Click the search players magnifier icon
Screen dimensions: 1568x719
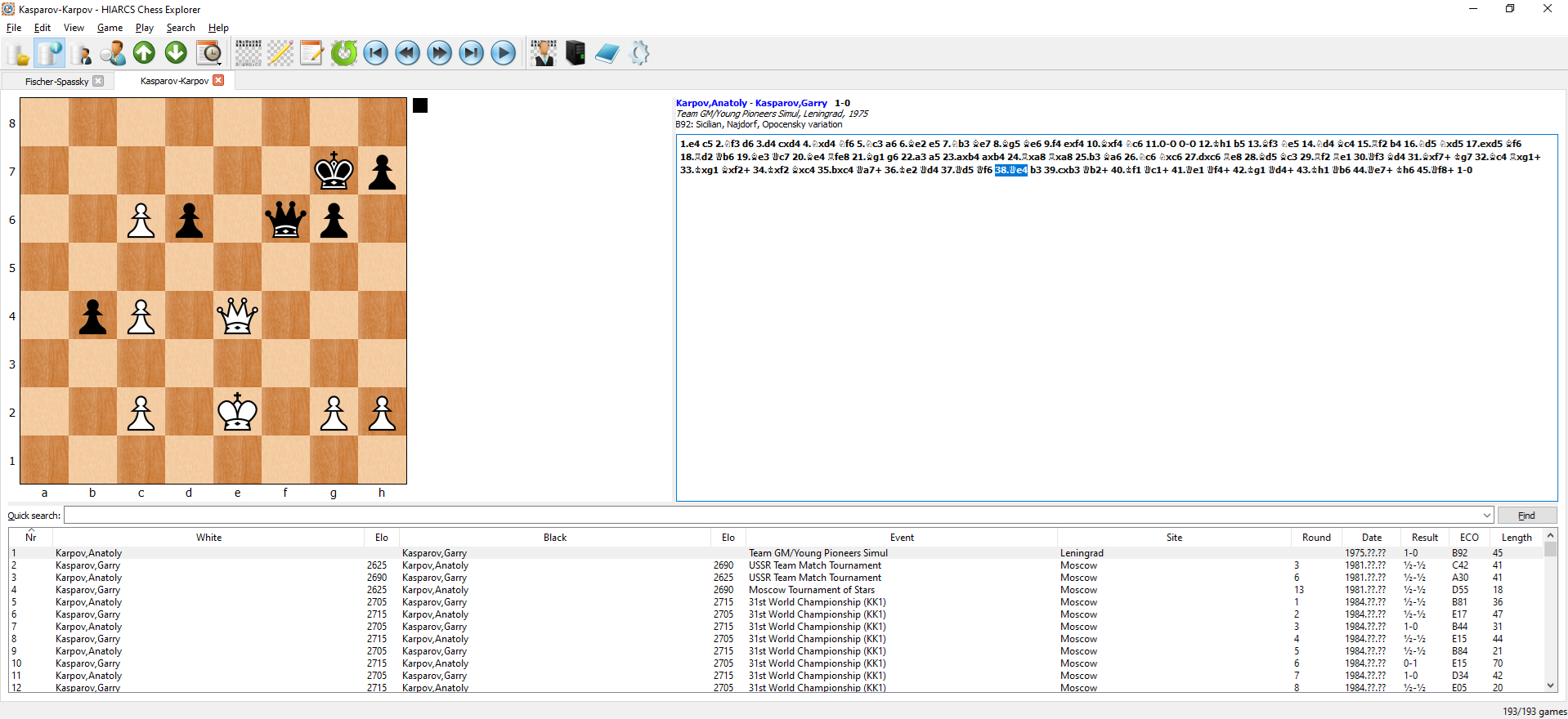113,54
